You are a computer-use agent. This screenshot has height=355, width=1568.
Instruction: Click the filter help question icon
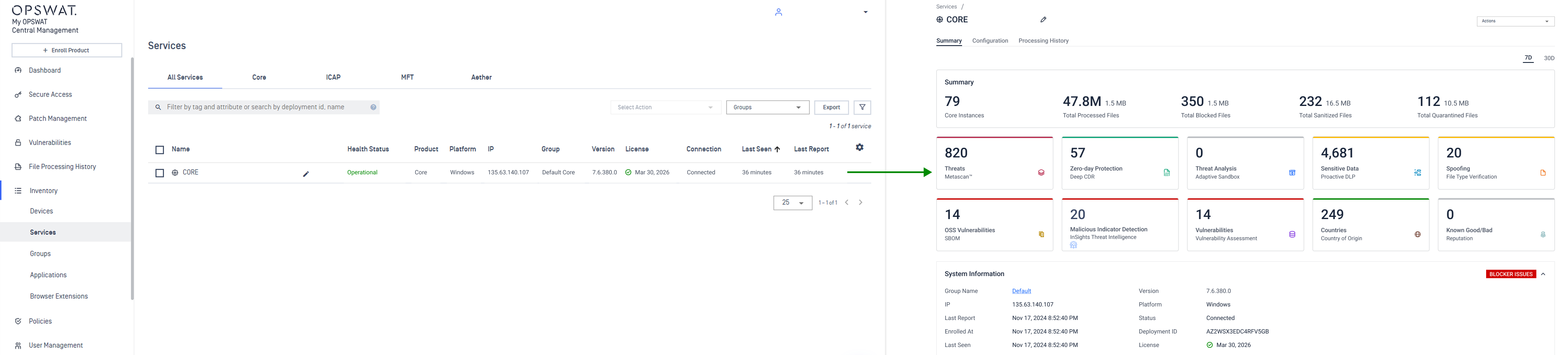[x=373, y=107]
